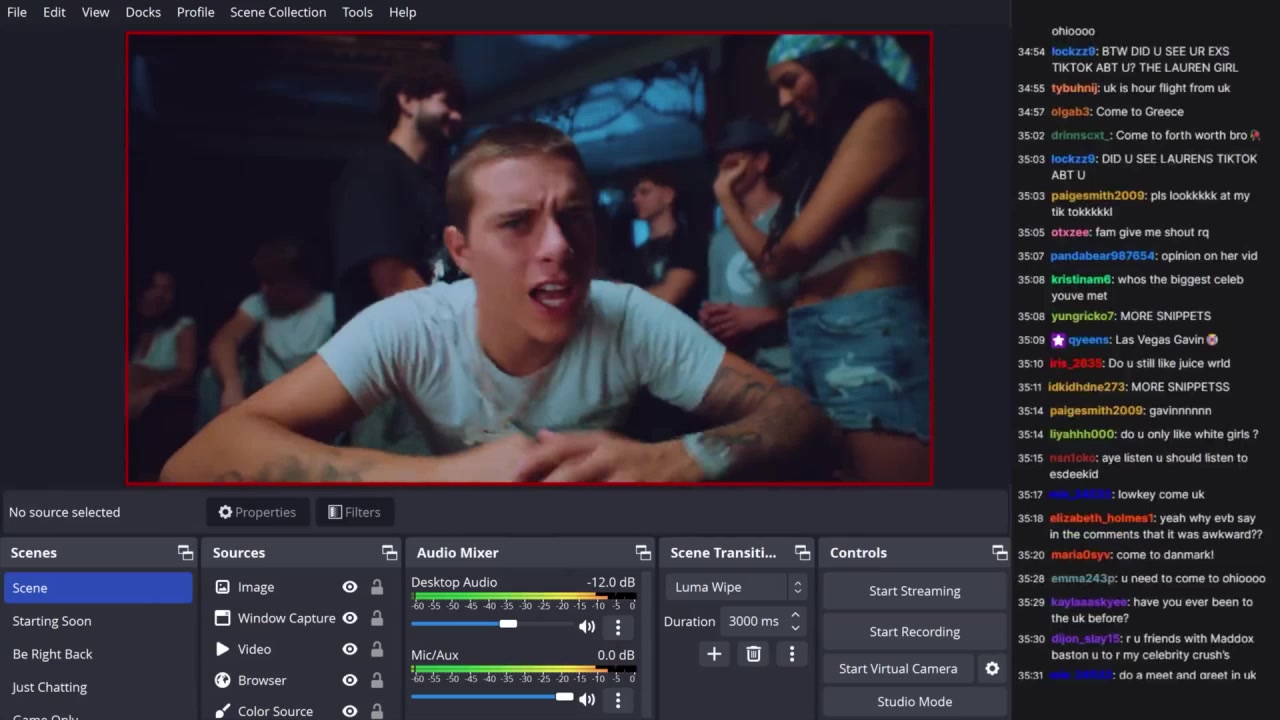
Task: Mute the Desktop Audio speaker icon
Action: point(587,627)
